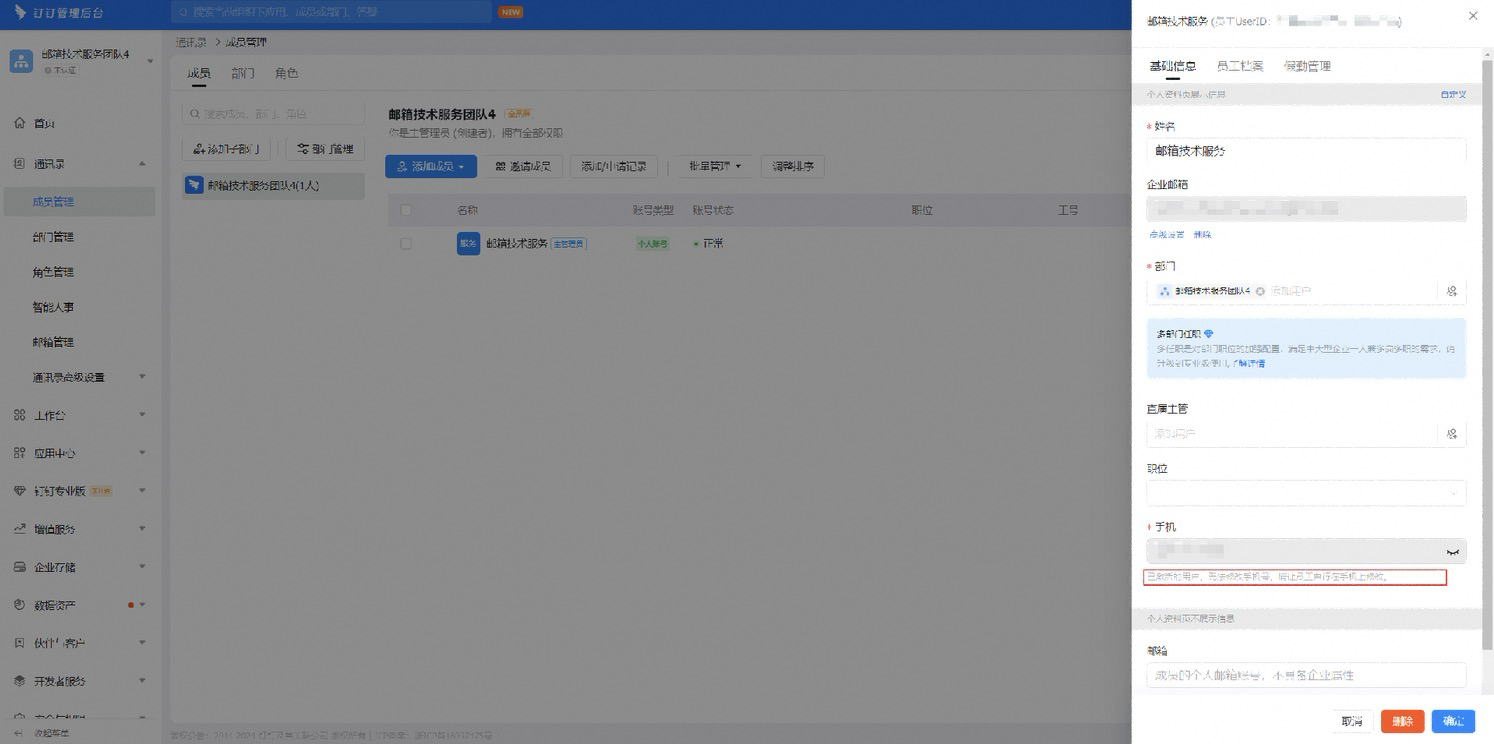Click the organization avatar icon in sidebar
Image resolution: width=1494 pixels, height=744 pixels.
tap(21, 60)
